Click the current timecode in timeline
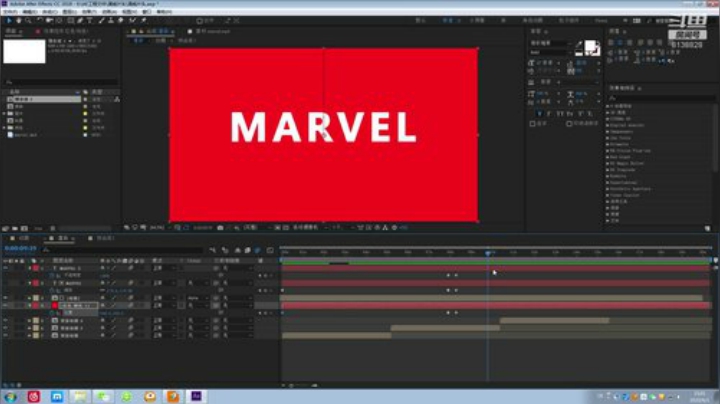 click(20, 249)
